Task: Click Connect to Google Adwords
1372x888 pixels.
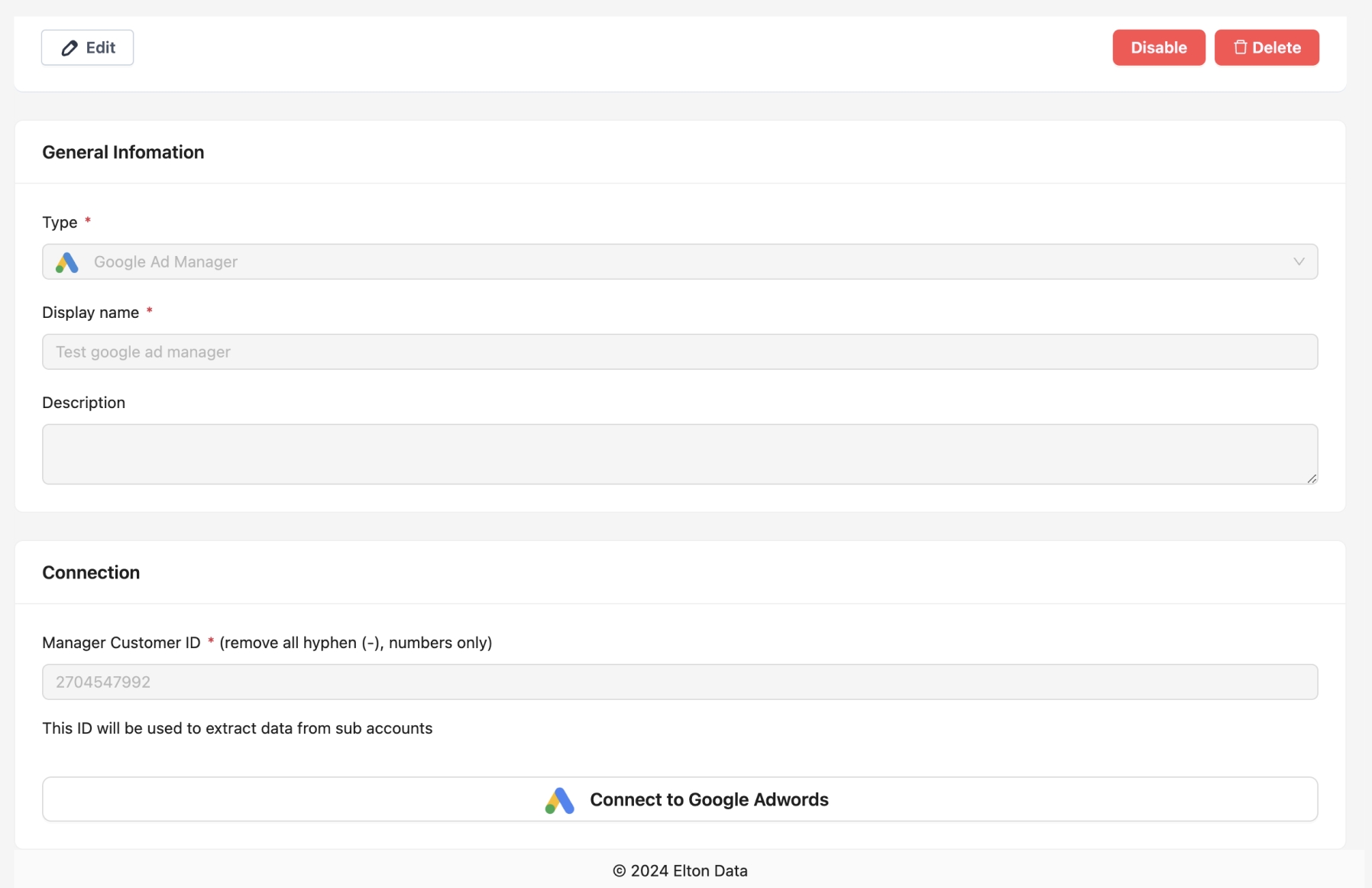Action: [680, 799]
